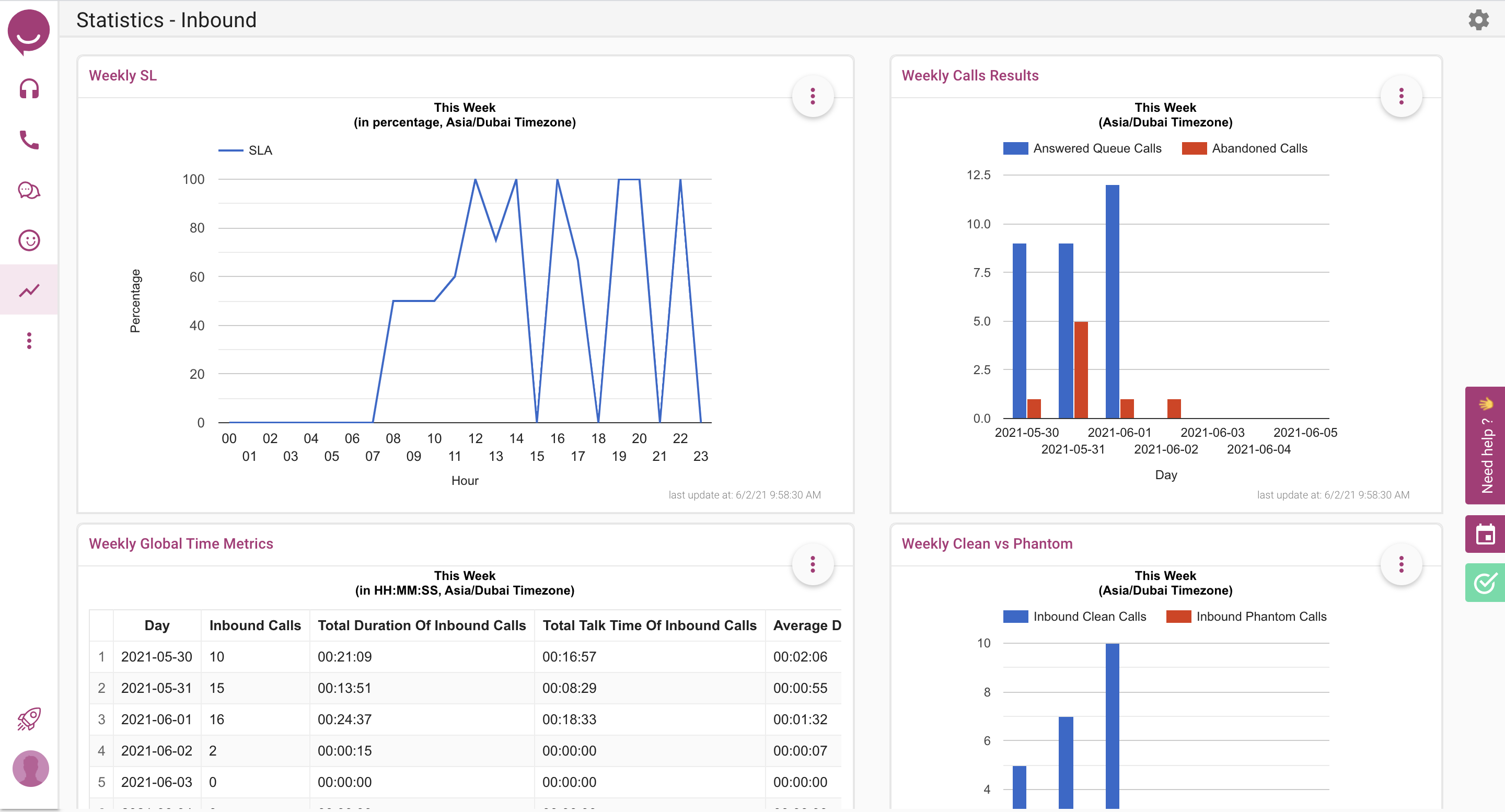Select the 2021-05-30 table row day

pos(157,657)
